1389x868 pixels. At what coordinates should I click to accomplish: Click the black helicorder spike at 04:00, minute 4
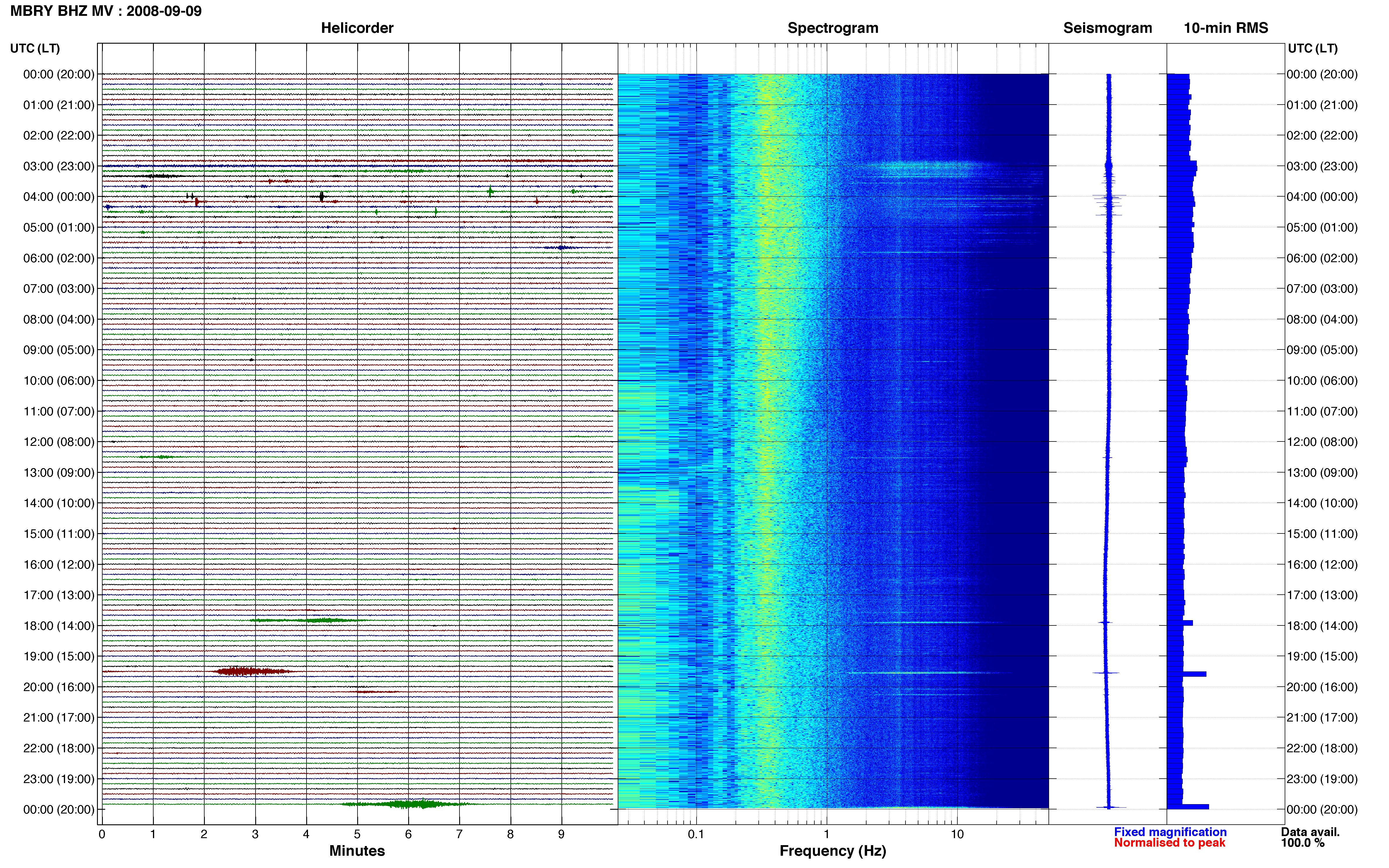coord(321,196)
